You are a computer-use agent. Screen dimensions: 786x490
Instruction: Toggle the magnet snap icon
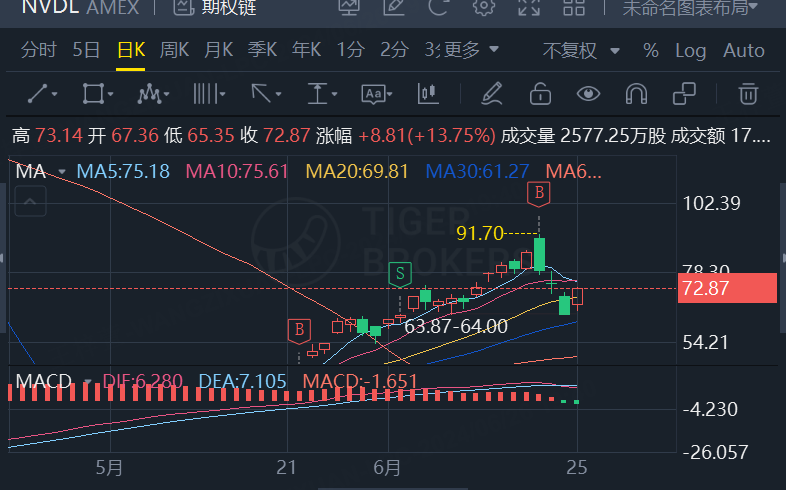click(636, 94)
